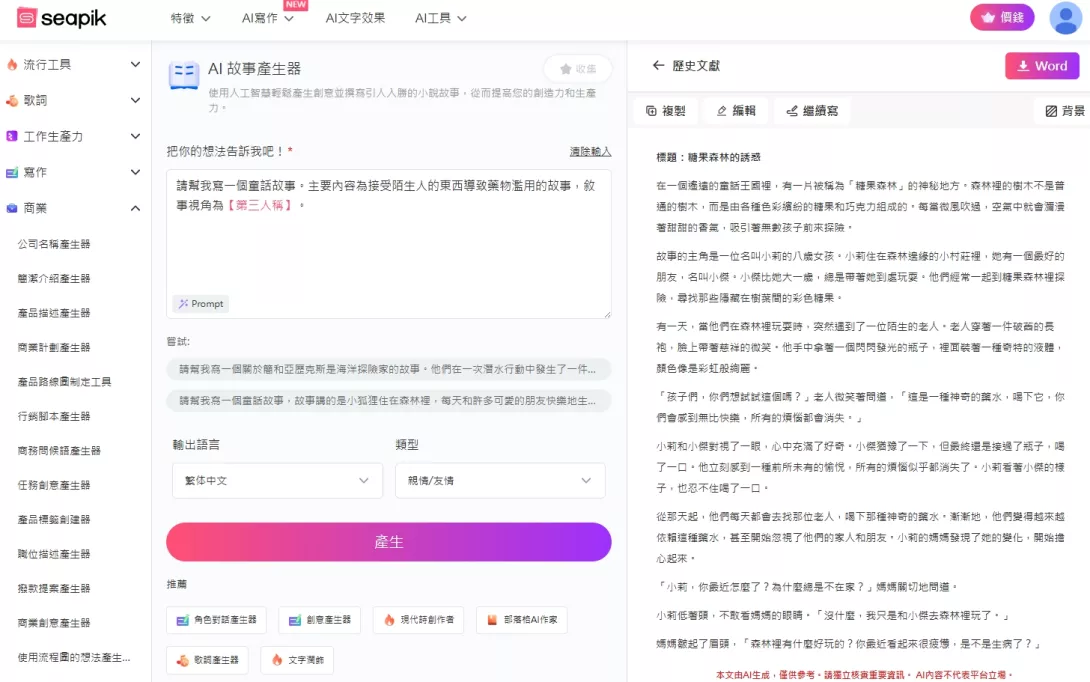
Task: Open the 輸出語言 繁體中文 dropdown
Action: (277, 481)
